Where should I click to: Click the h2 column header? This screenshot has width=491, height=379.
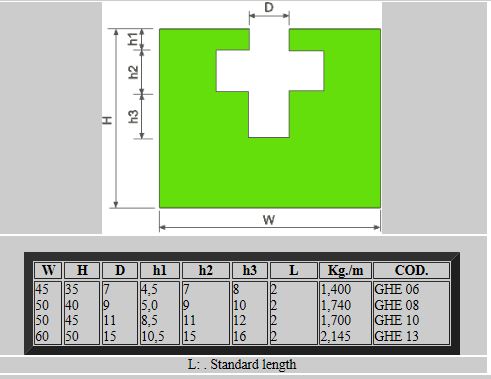coord(206,270)
